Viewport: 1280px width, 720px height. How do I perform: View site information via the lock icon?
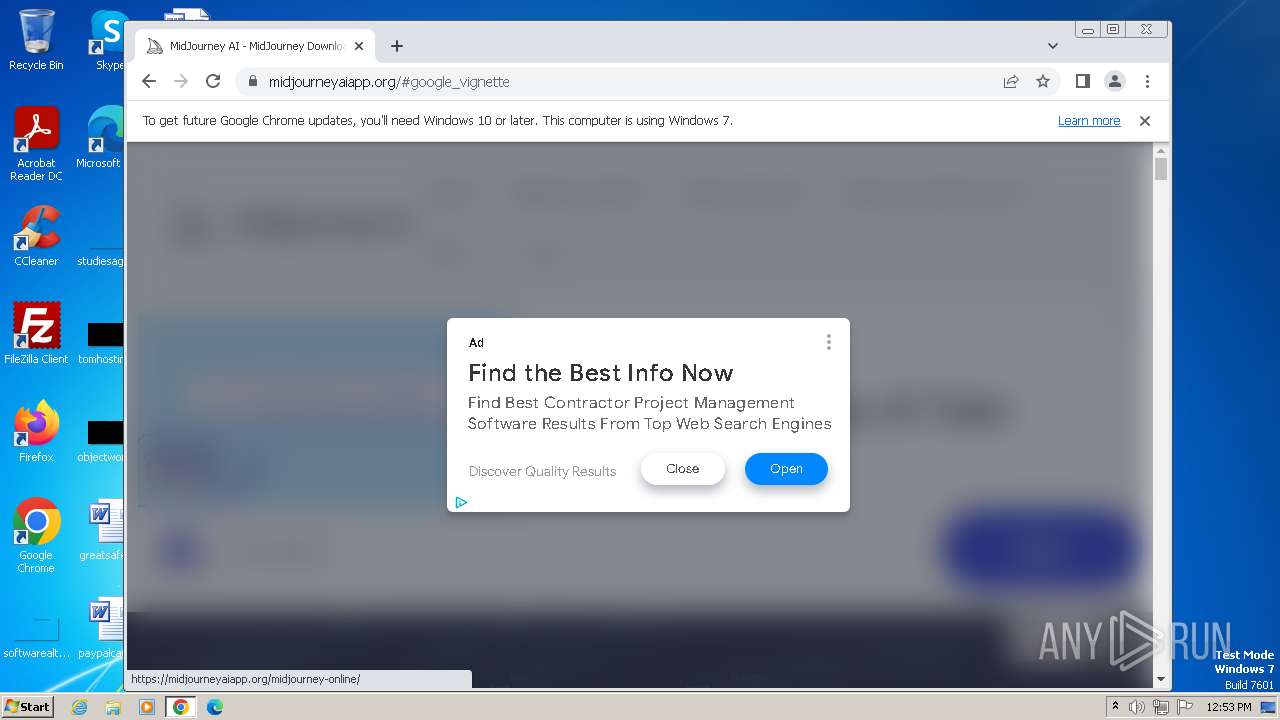[252, 82]
